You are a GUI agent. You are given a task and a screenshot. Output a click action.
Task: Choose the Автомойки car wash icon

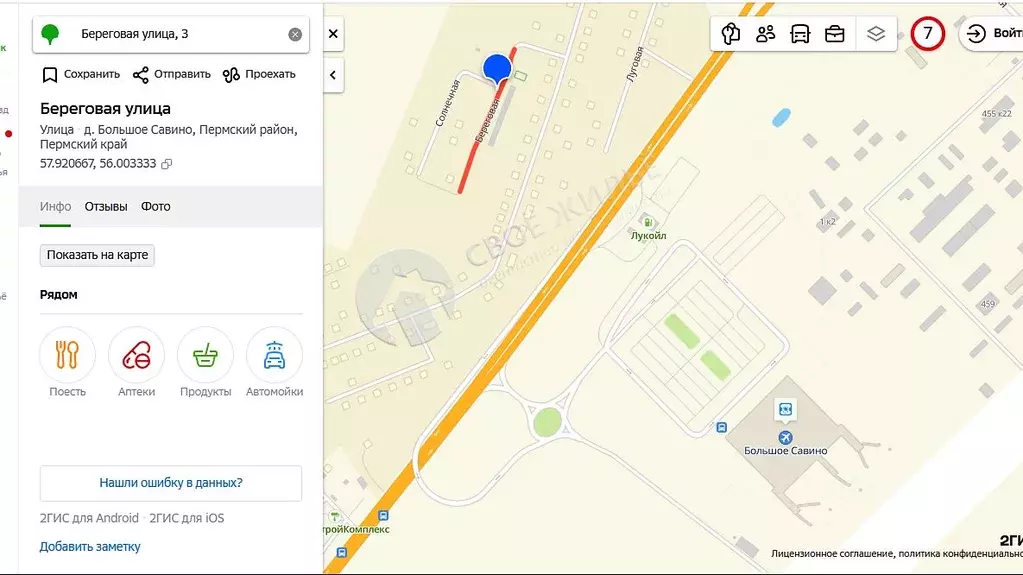click(x=274, y=355)
